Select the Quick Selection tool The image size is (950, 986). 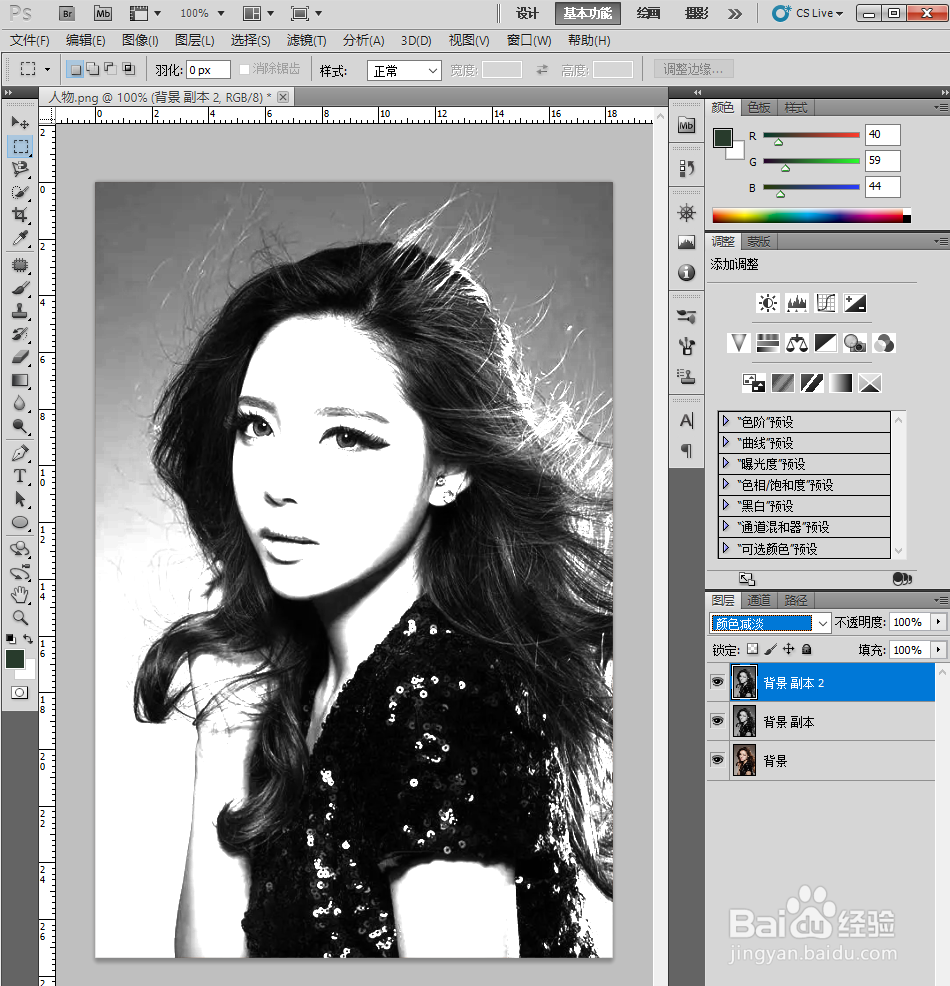click(x=20, y=192)
